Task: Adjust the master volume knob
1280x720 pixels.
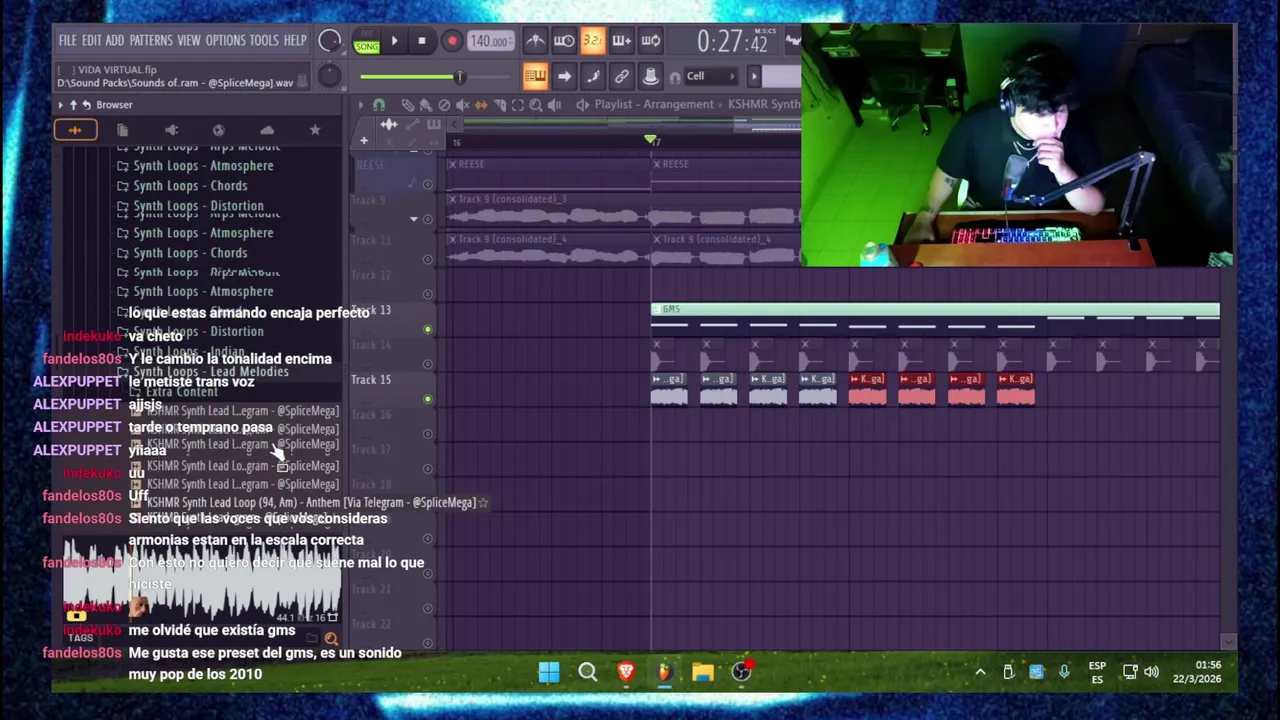Action: [x=329, y=41]
